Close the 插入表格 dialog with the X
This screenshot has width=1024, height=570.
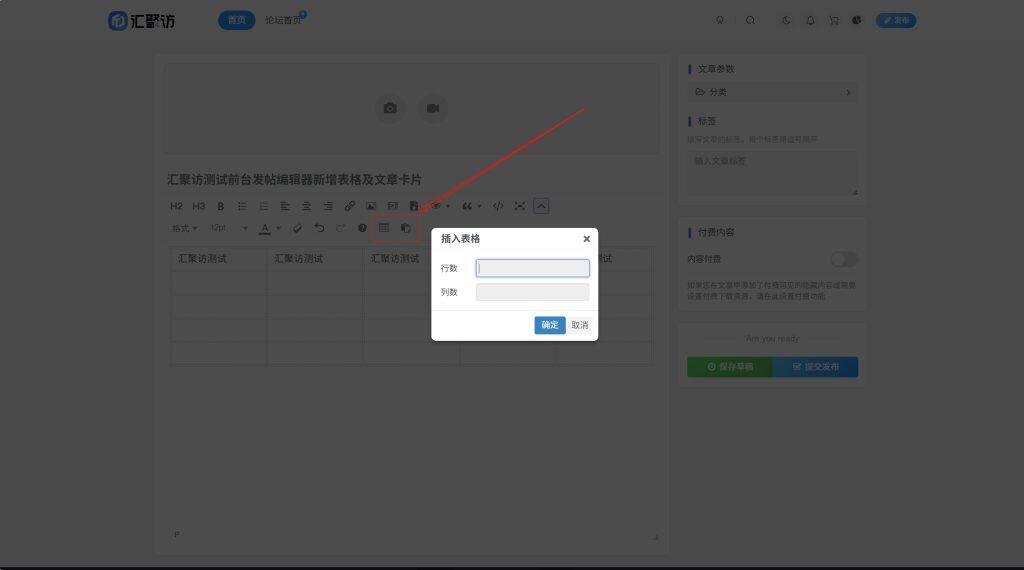586,239
